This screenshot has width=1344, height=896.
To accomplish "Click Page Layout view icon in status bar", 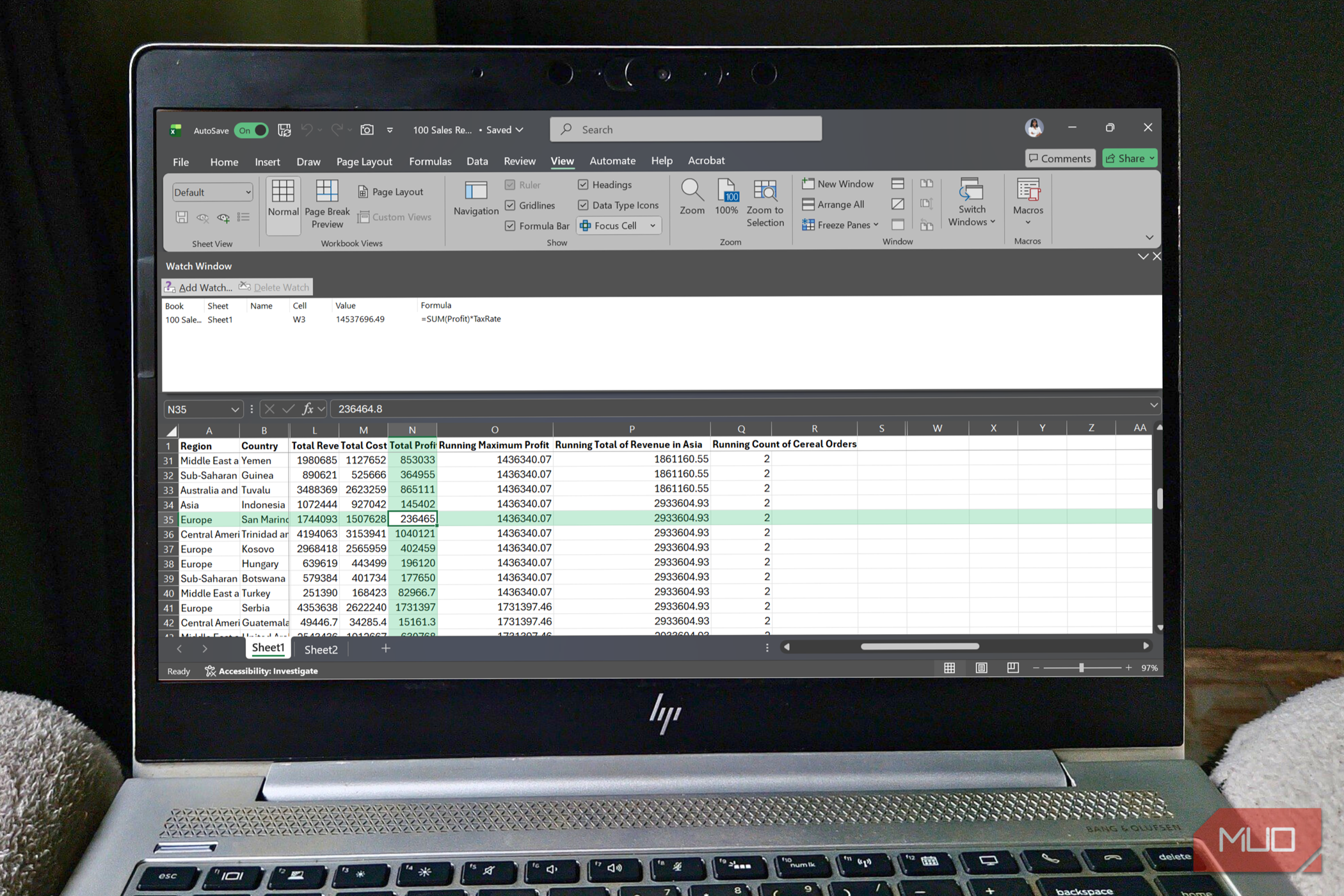I will [x=981, y=668].
